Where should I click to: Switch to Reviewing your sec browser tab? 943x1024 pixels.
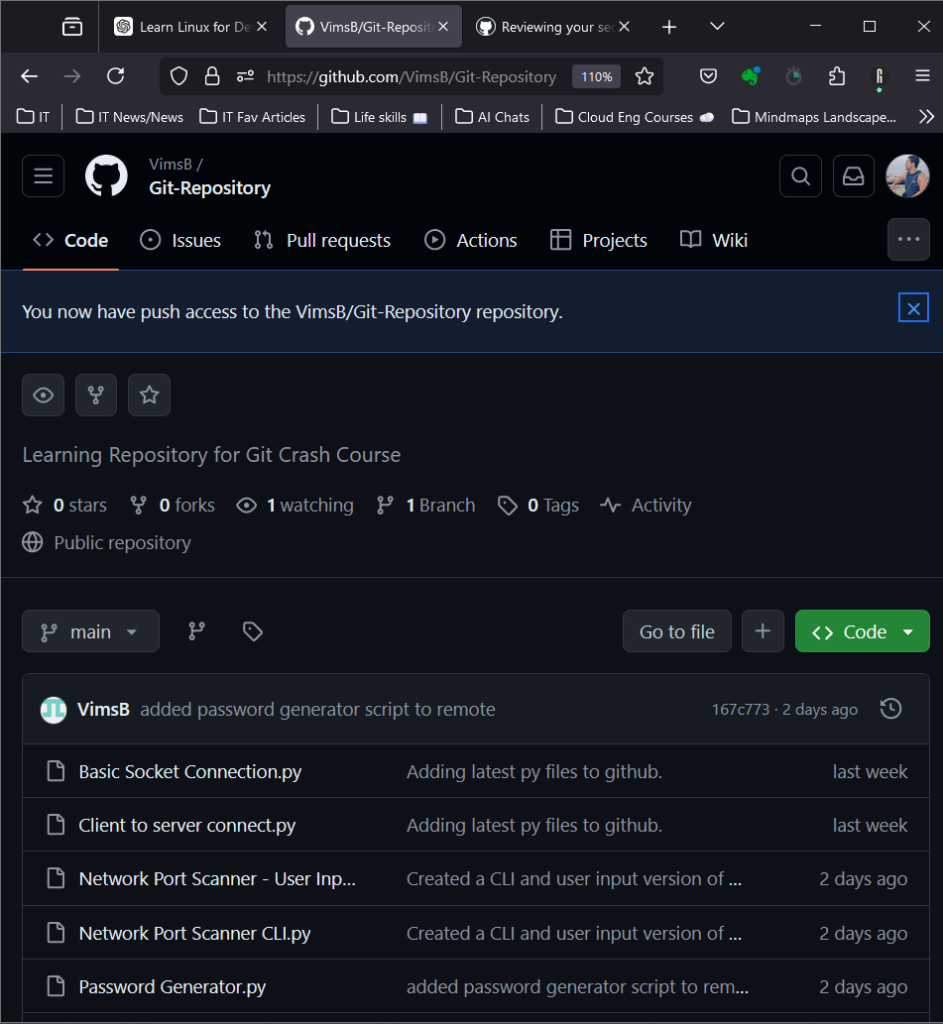coord(552,27)
